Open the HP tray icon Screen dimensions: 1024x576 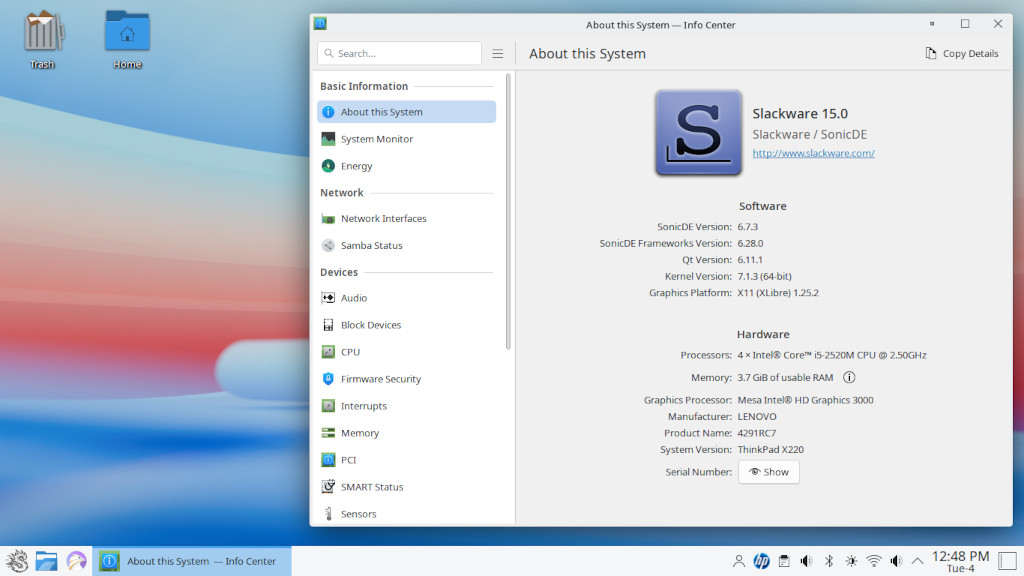(761, 561)
